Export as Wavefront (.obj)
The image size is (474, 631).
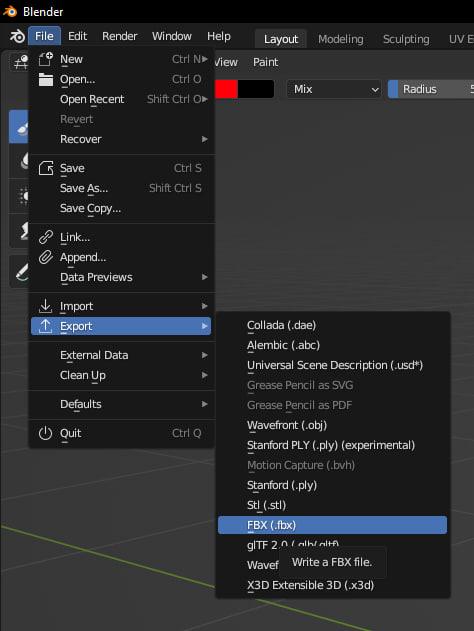(332, 425)
